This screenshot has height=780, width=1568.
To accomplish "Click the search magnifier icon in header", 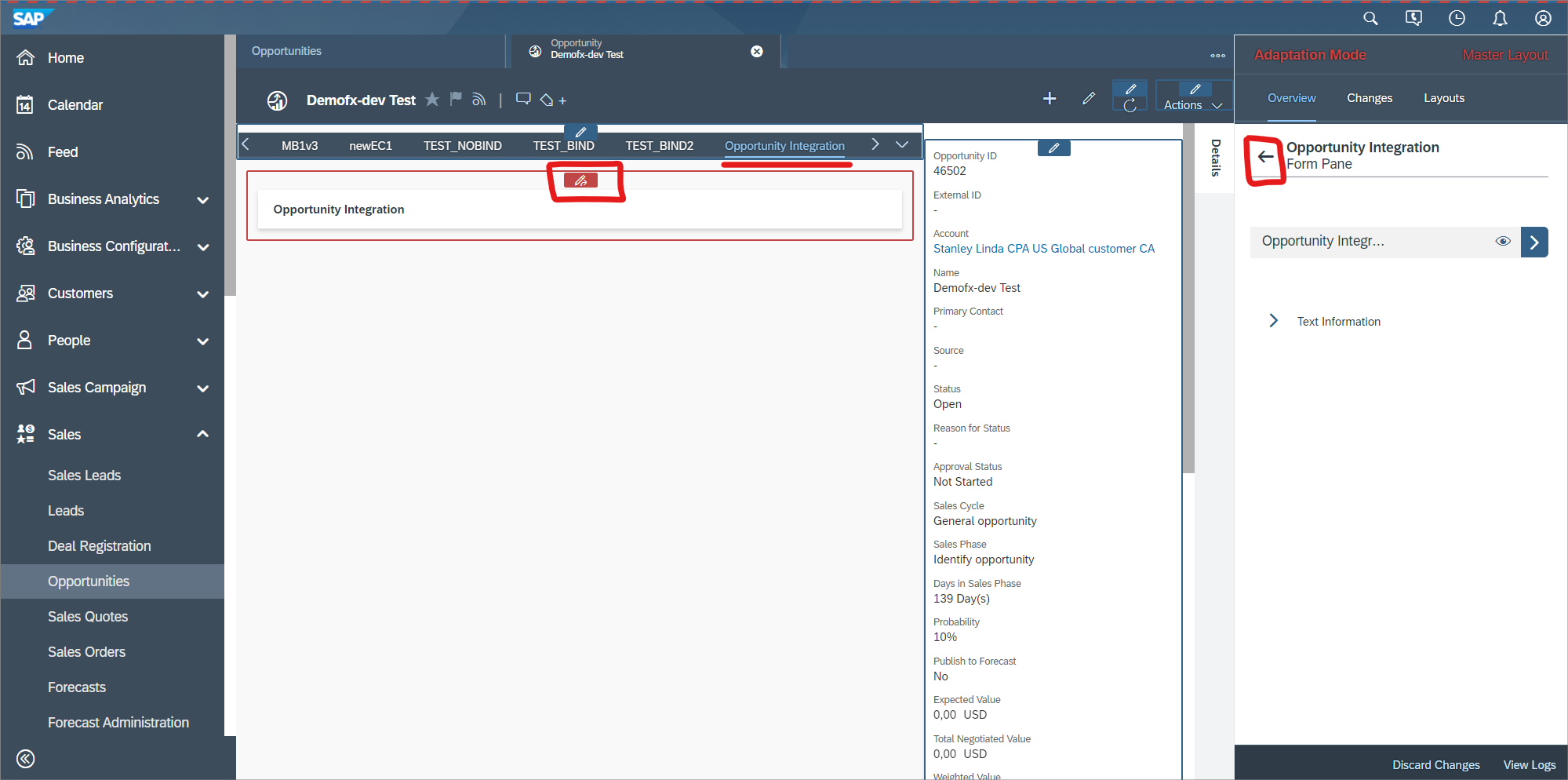I will (x=1370, y=18).
